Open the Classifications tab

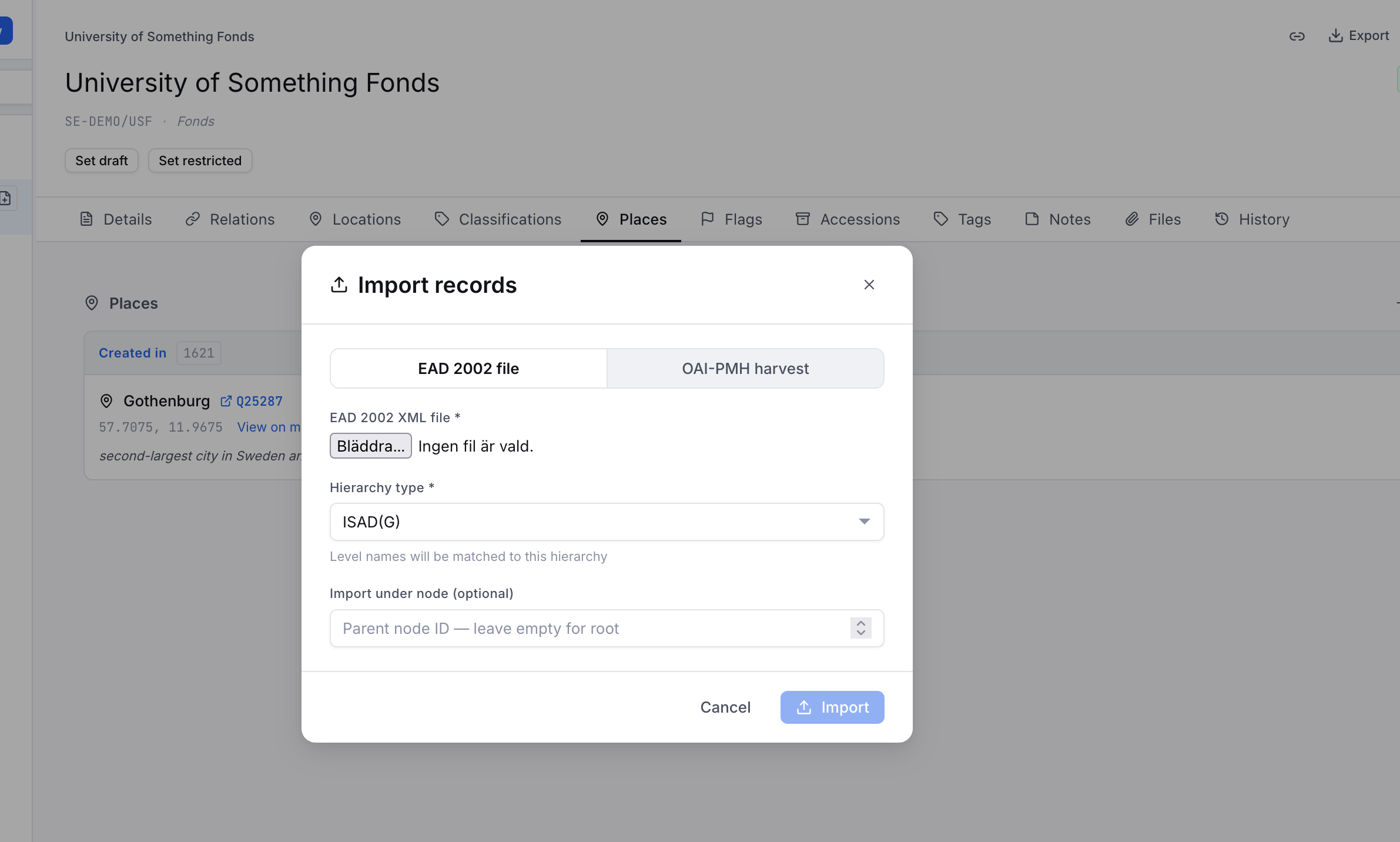point(498,219)
